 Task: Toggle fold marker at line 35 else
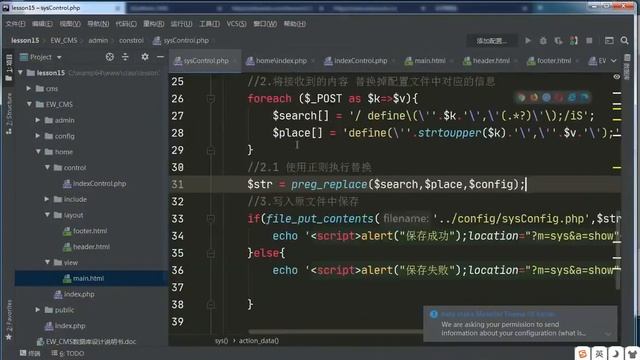211,253
